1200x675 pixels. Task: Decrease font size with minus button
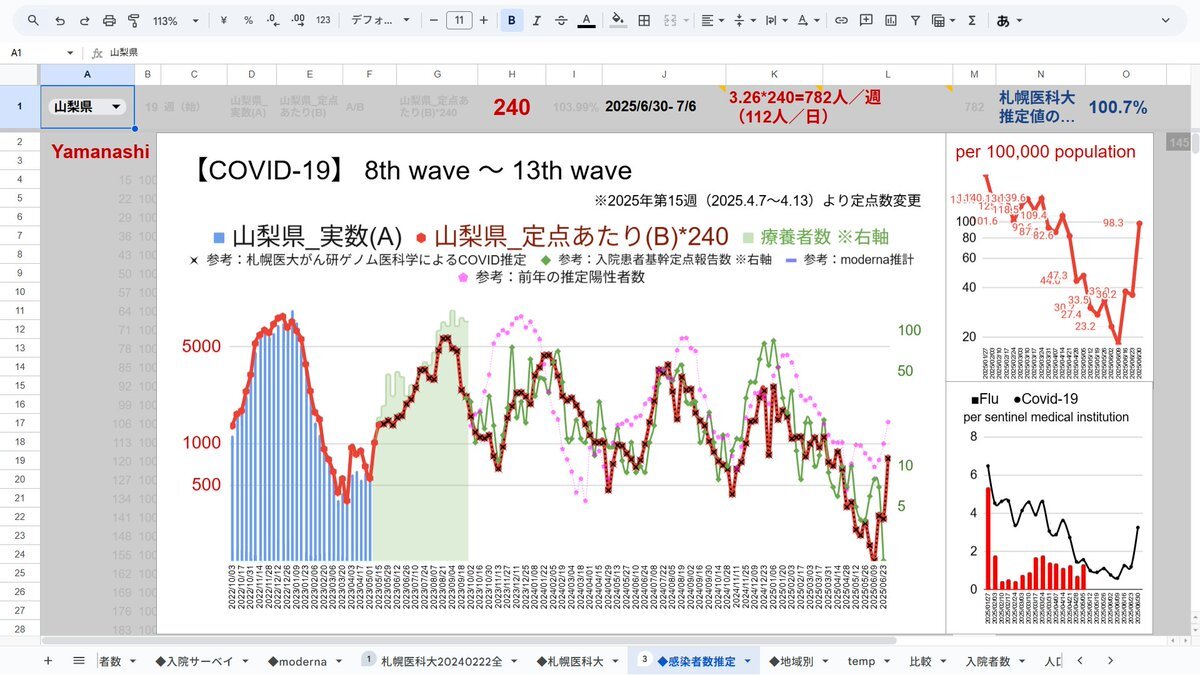(434, 20)
